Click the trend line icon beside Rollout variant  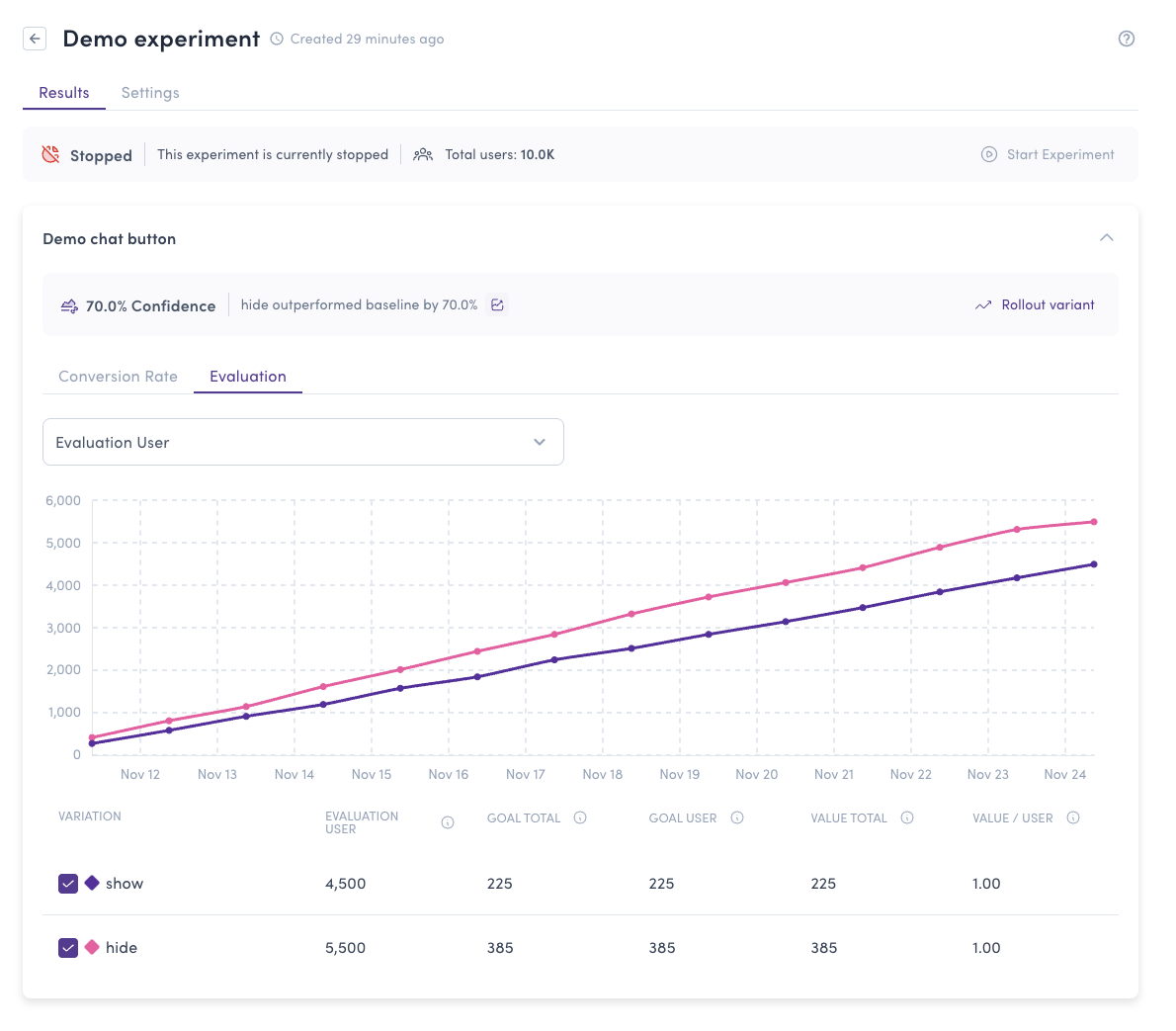point(982,304)
